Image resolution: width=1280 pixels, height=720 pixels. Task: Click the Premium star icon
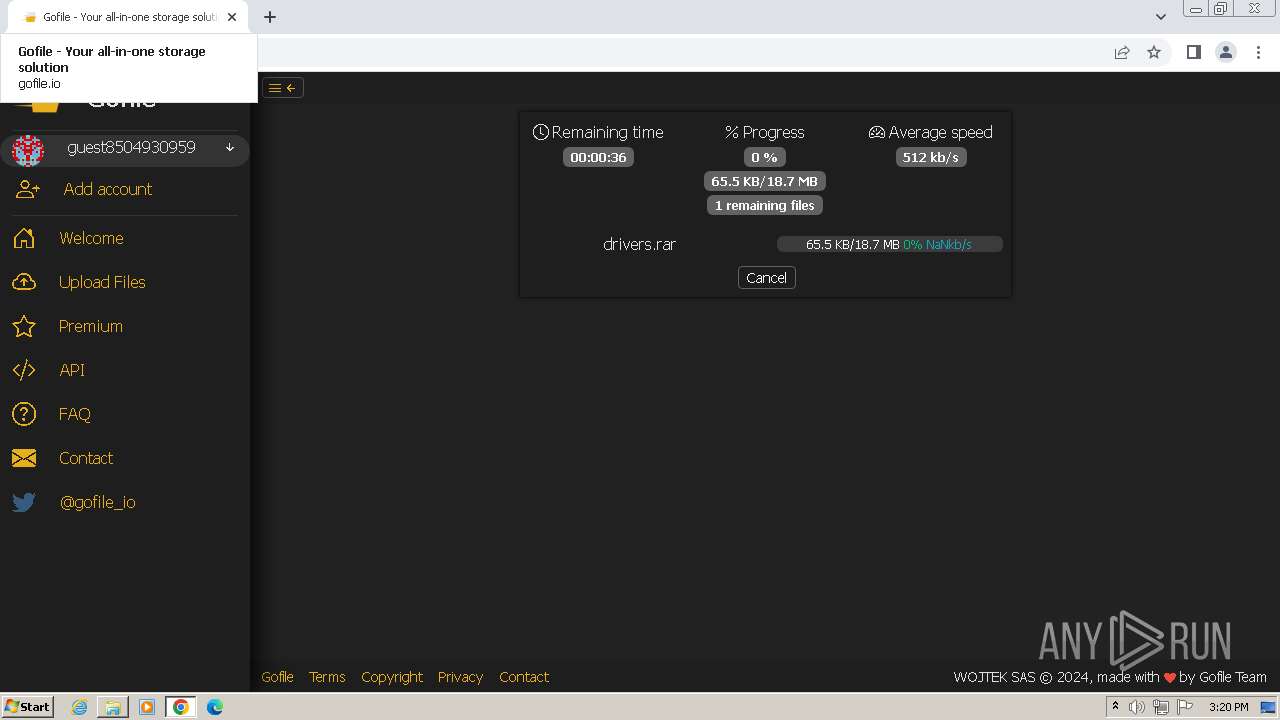[24, 326]
